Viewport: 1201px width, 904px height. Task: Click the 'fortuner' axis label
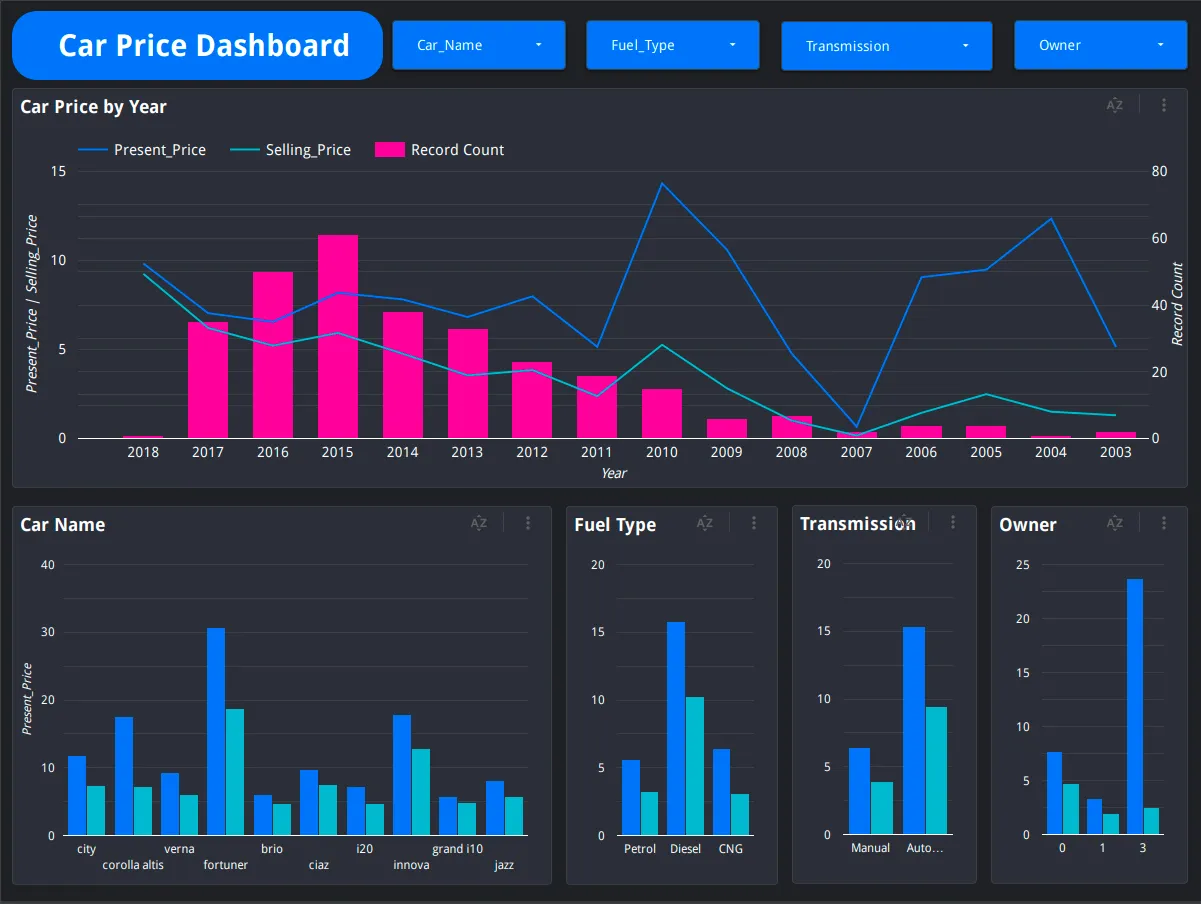226,865
